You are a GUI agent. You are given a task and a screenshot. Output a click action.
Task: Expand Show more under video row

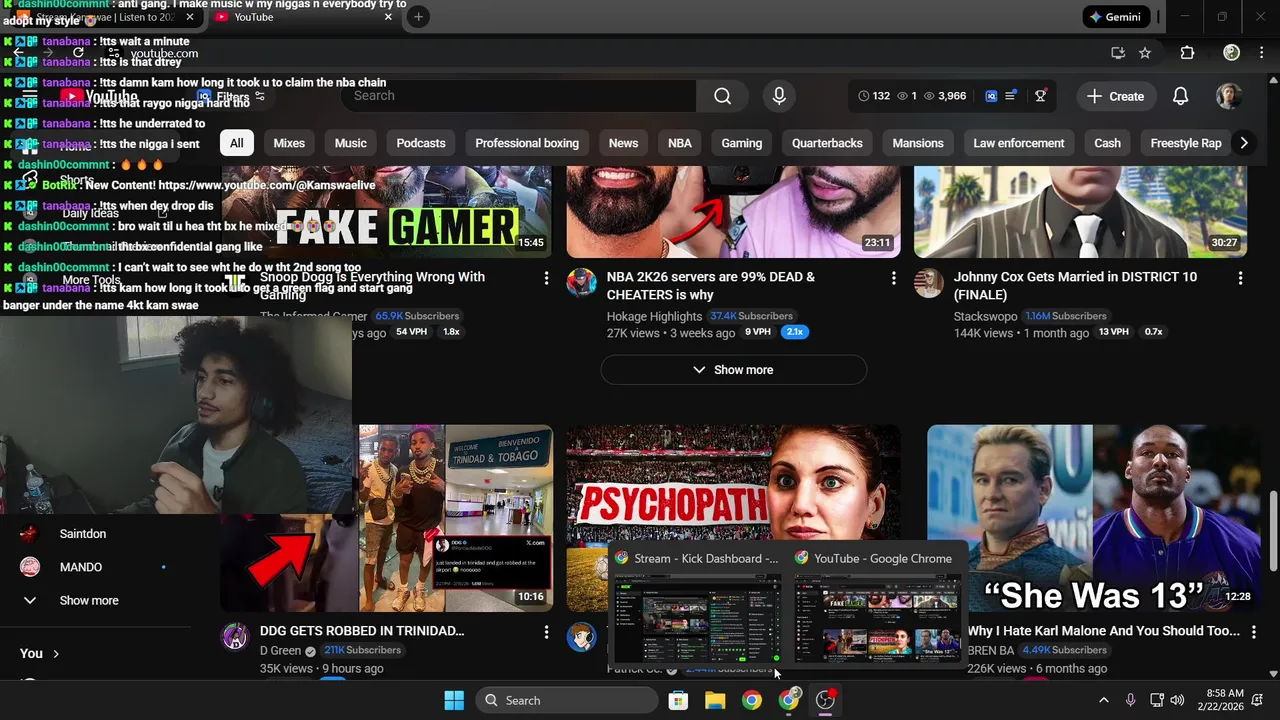coord(733,370)
